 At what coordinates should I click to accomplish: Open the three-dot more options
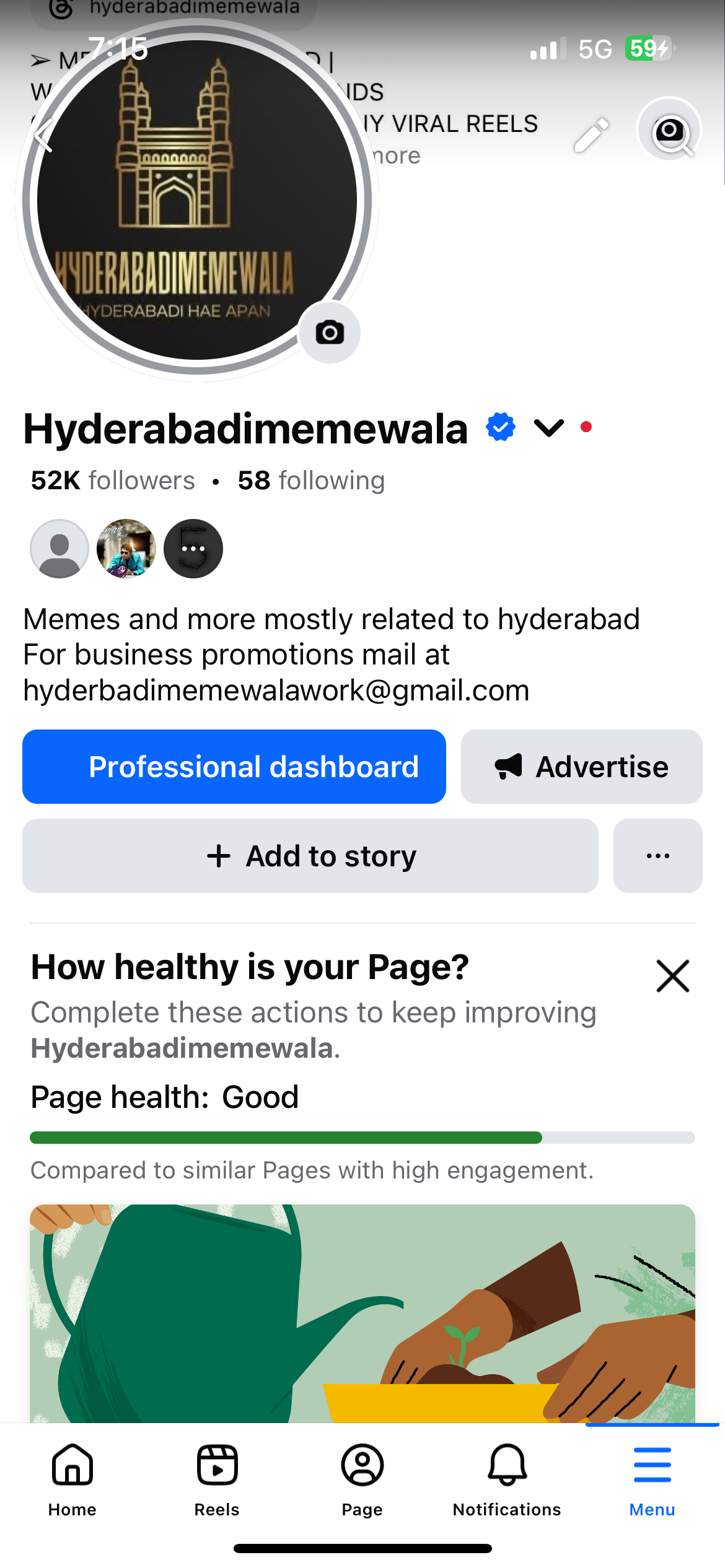coord(657,856)
